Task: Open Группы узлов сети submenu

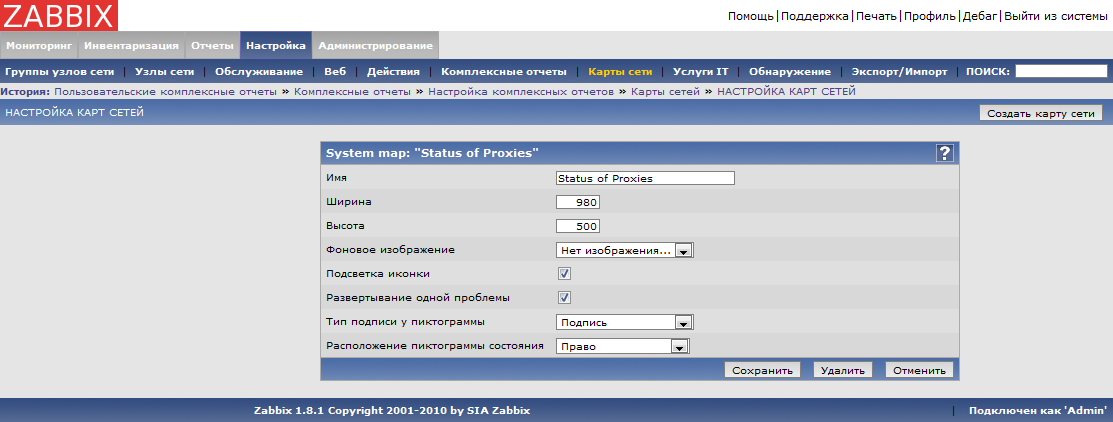Action: 60,72
